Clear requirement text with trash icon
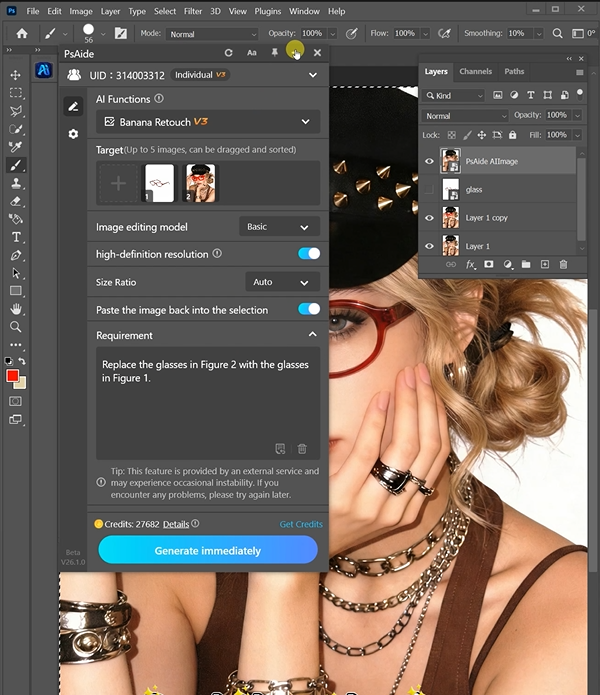The image size is (600, 695). click(x=302, y=449)
